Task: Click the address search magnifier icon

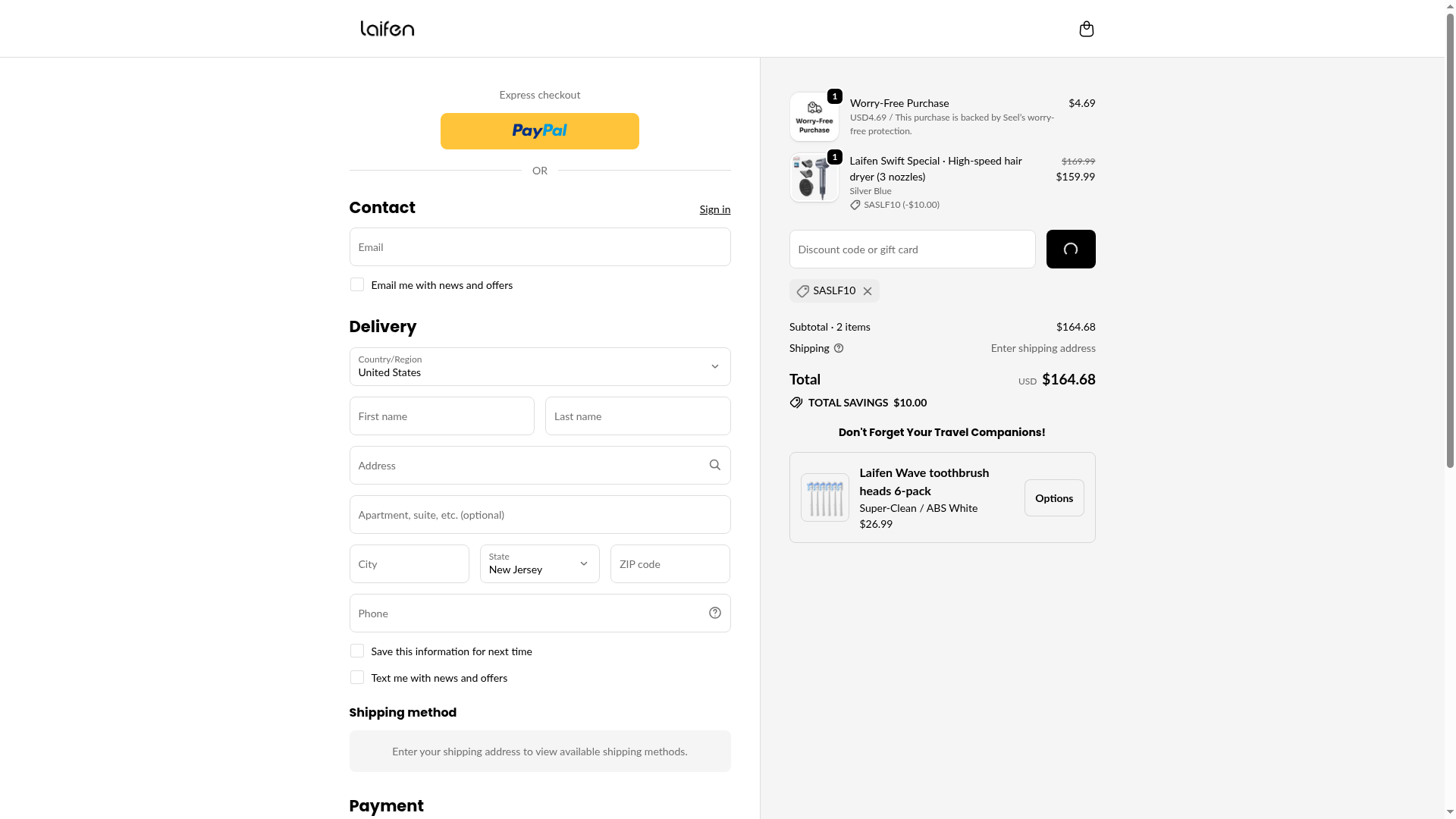Action: click(x=714, y=465)
